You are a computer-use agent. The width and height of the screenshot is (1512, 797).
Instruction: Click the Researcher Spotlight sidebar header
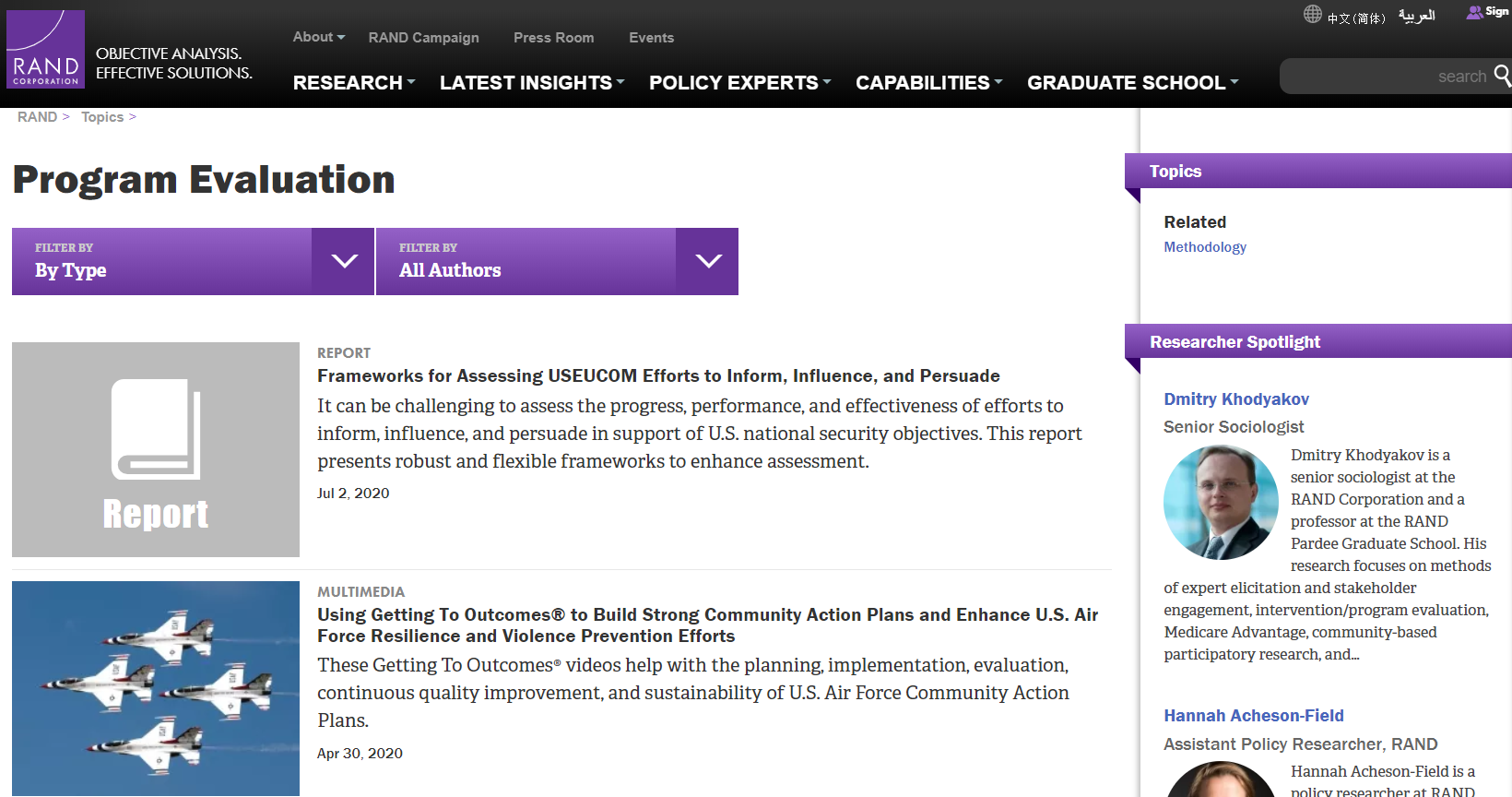point(1318,341)
